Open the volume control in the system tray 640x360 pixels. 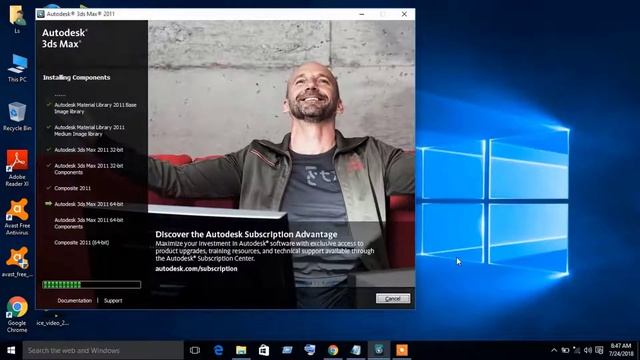(588, 350)
